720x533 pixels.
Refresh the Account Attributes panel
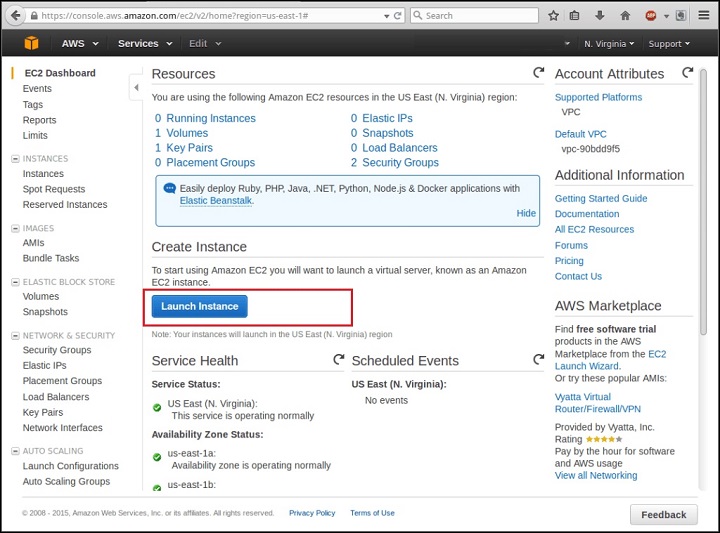(x=687, y=73)
